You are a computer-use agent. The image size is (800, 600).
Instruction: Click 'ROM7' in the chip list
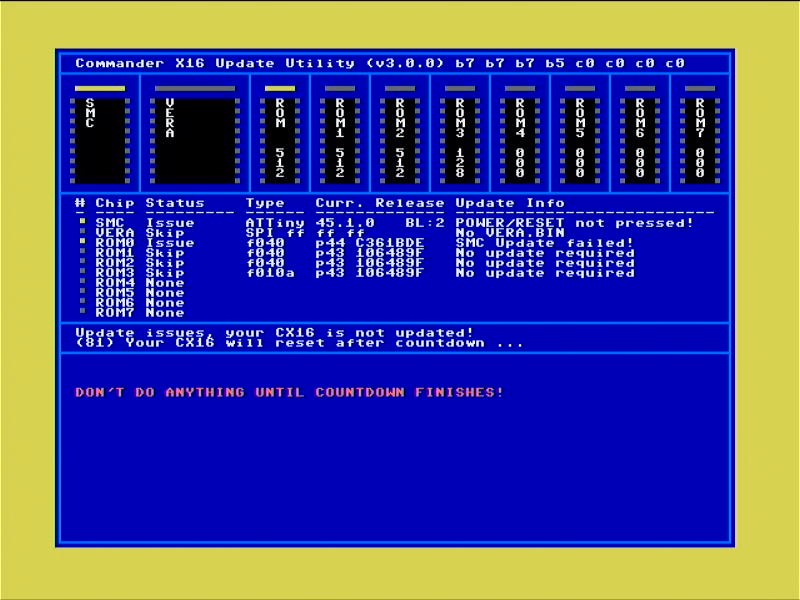(115, 313)
